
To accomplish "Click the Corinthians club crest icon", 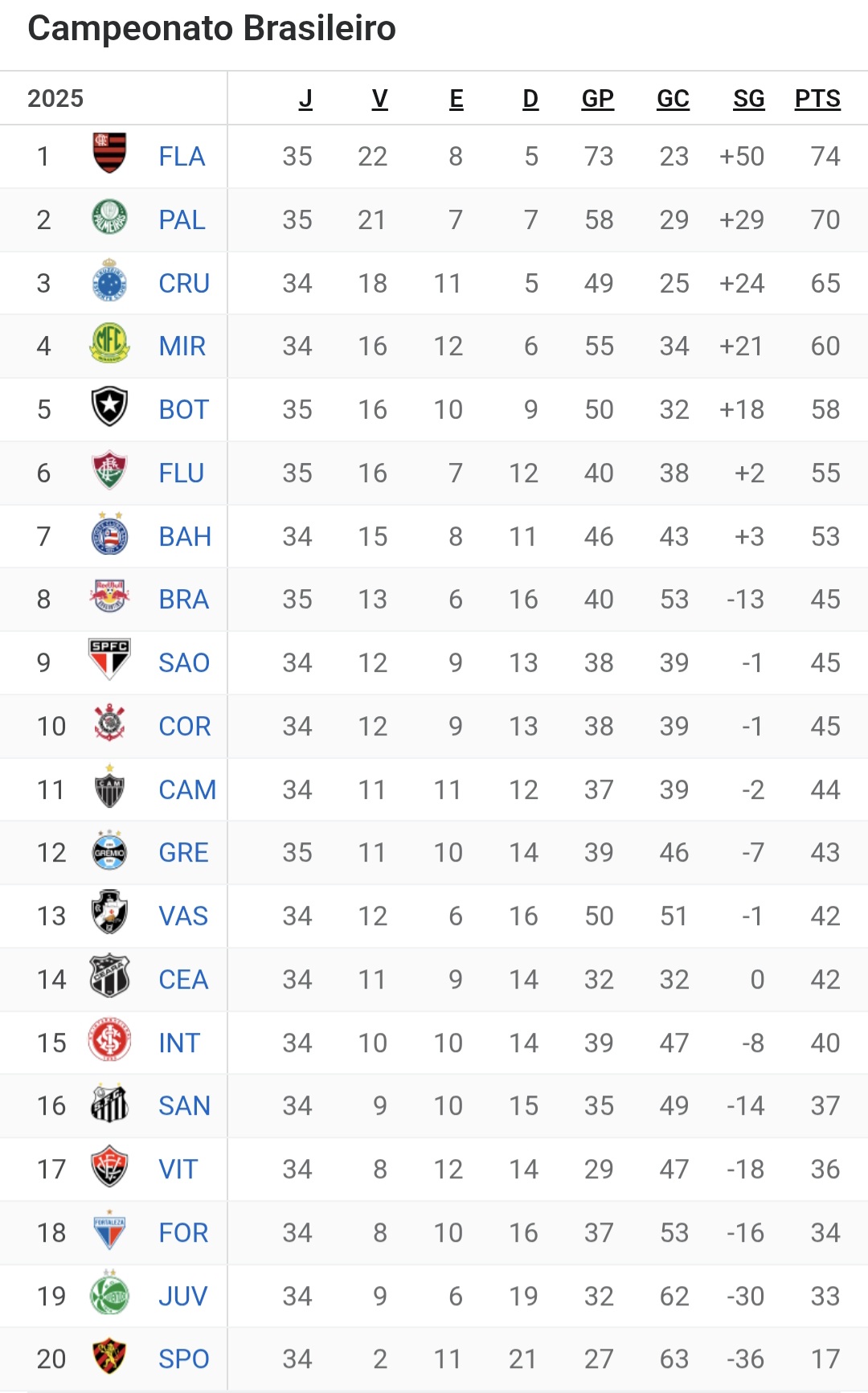I will pos(109,724).
